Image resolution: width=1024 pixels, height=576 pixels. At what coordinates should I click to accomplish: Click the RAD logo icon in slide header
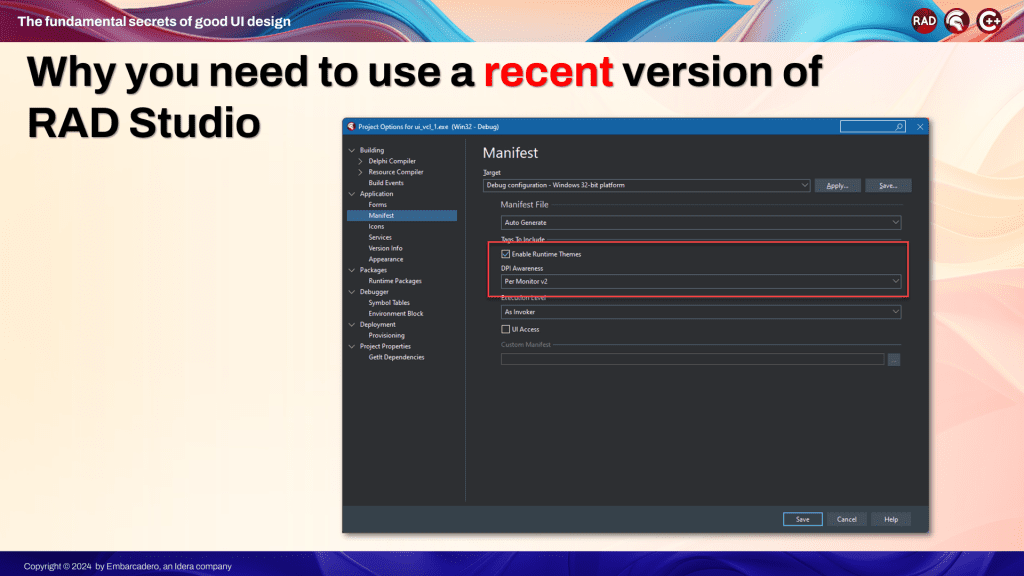(x=924, y=21)
